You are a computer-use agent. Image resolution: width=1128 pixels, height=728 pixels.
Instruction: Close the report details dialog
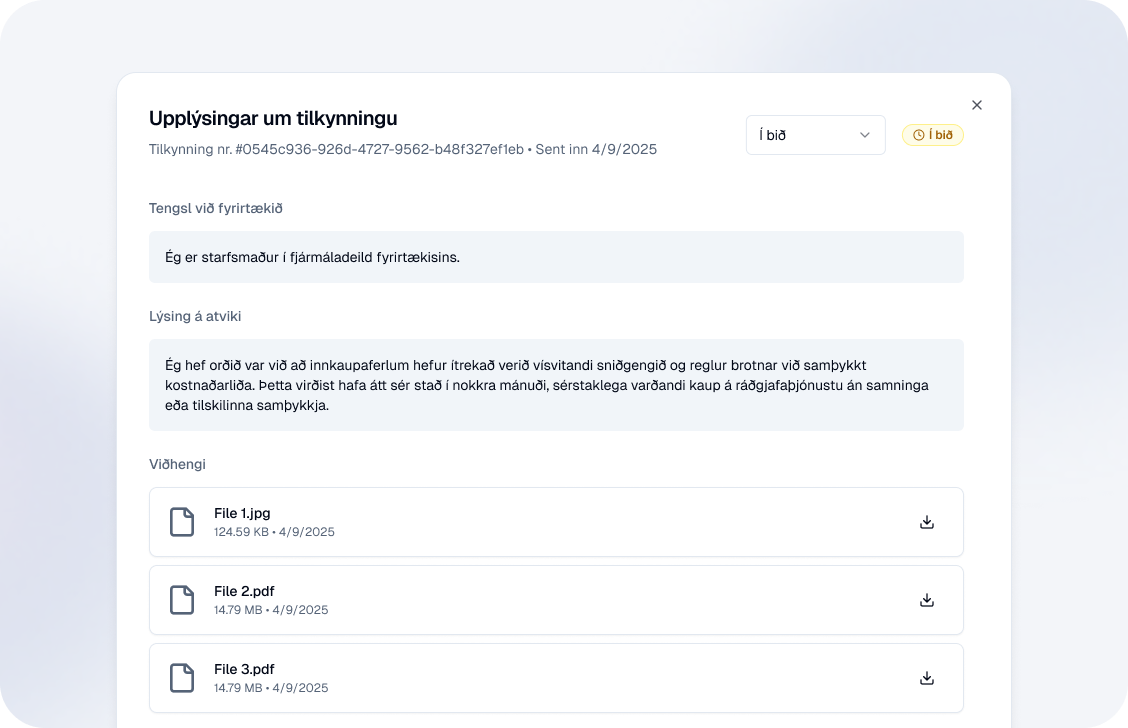pyautogui.click(x=977, y=105)
